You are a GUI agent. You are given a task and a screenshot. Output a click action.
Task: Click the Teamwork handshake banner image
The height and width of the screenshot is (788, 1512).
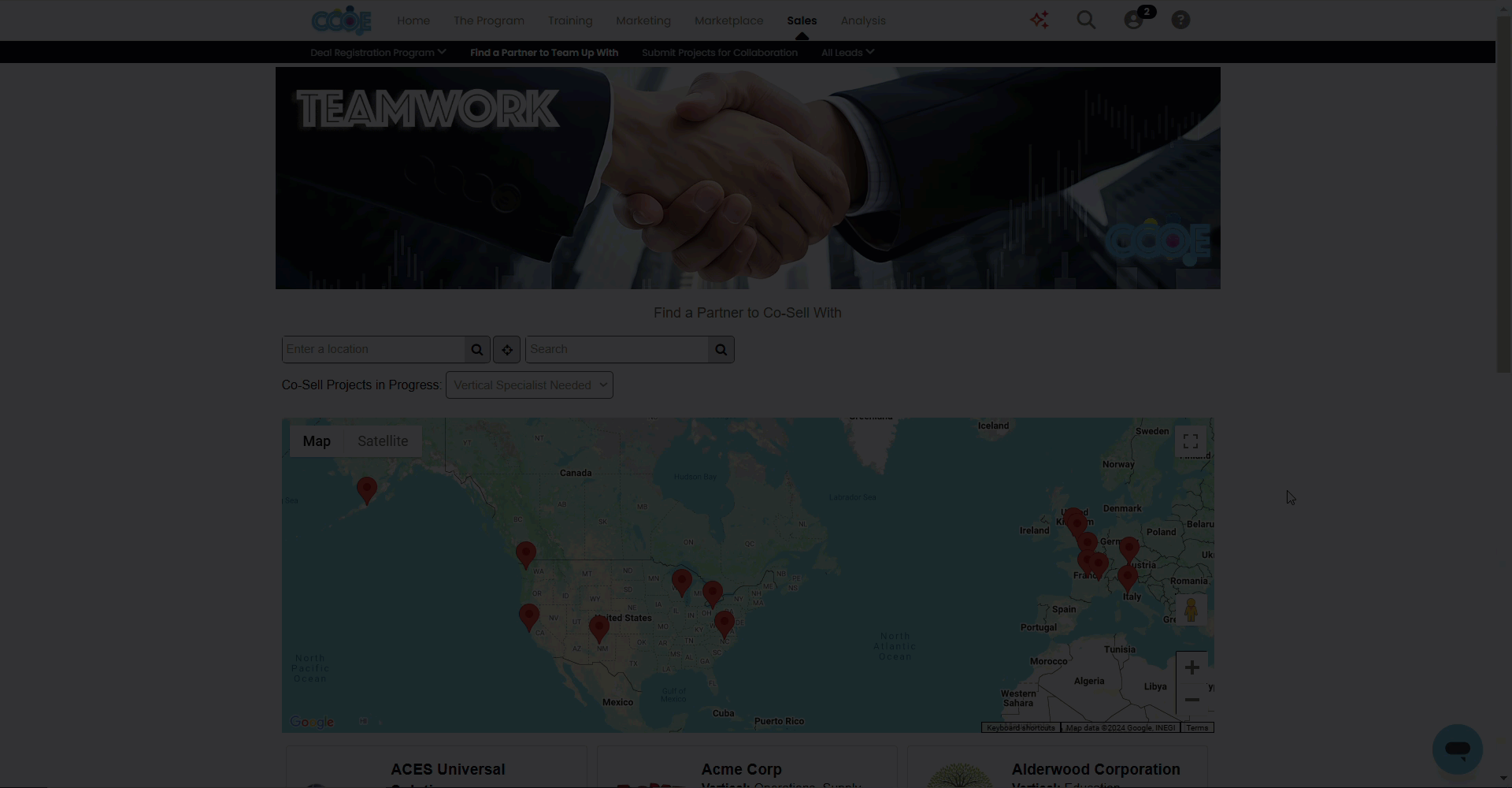(748, 178)
